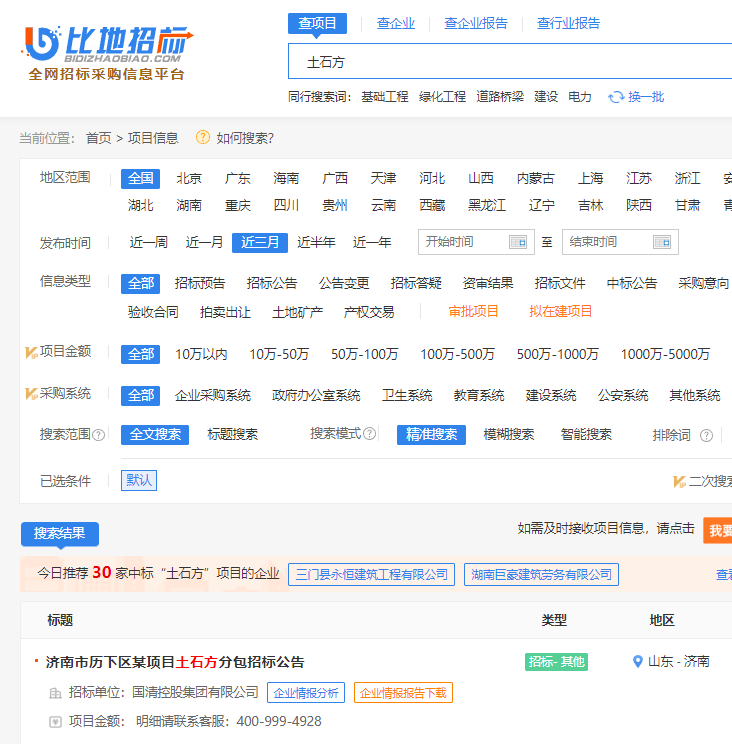Switch to the 查企业报告 tab
The height and width of the screenshot is (744, 732).
pos(476,23)
